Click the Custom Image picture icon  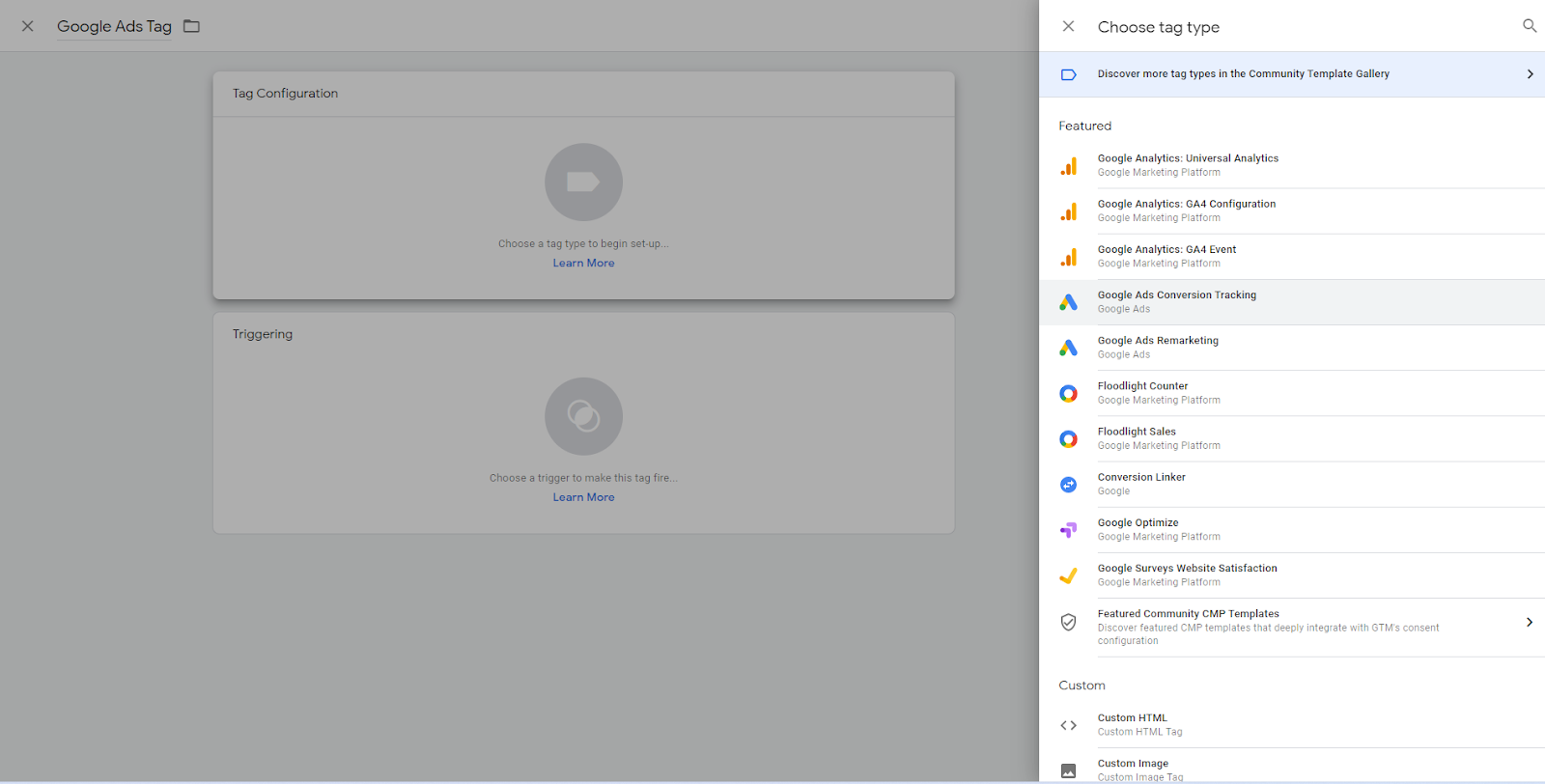coord(1068,770)
